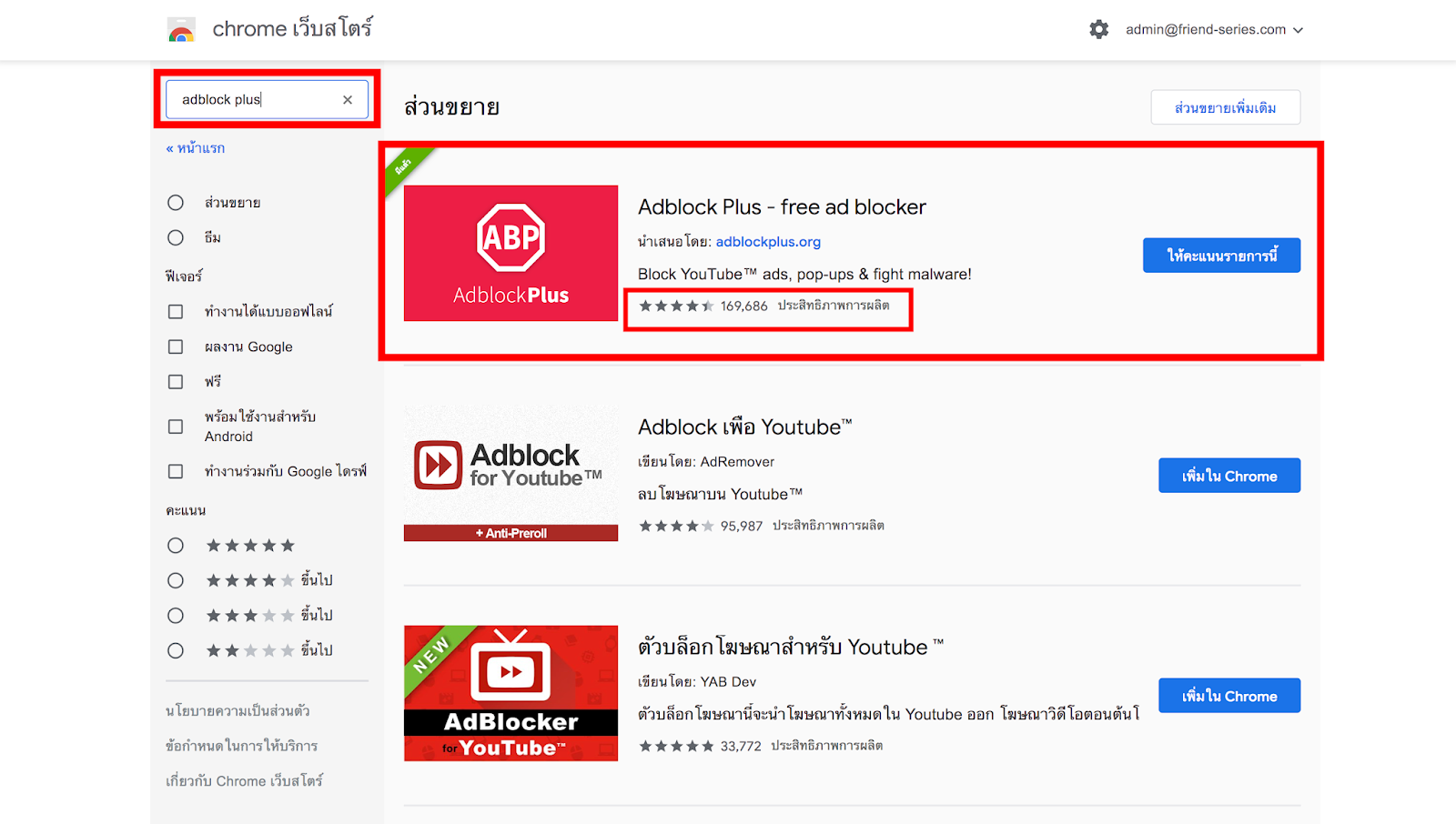Click the Chrome Web Store logo icon
1456x824 pixels.
pyautogui.click(x=182, y=30)
